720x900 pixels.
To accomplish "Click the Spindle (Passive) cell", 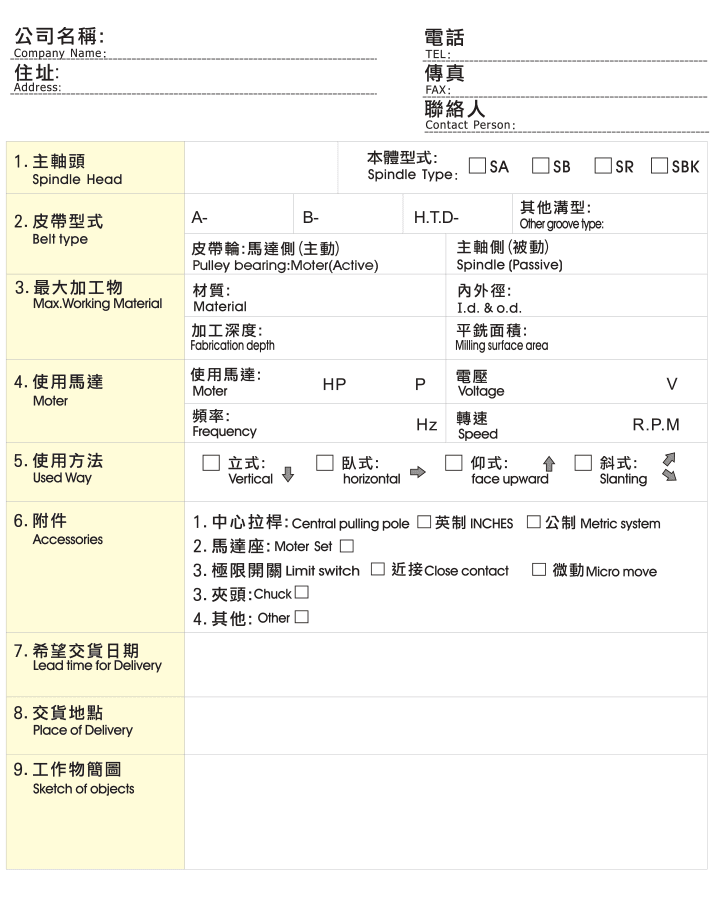I will [x=576, y=254].
